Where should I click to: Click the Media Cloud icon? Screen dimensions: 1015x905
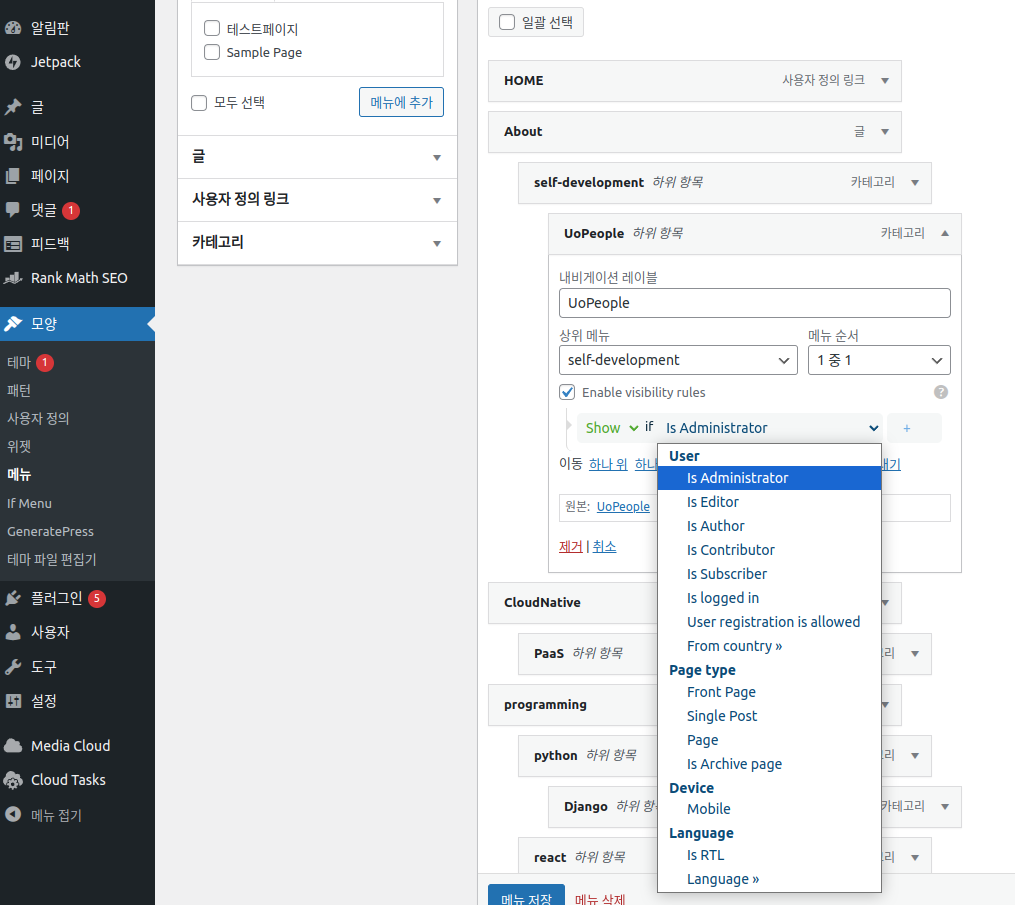[13, 746]
